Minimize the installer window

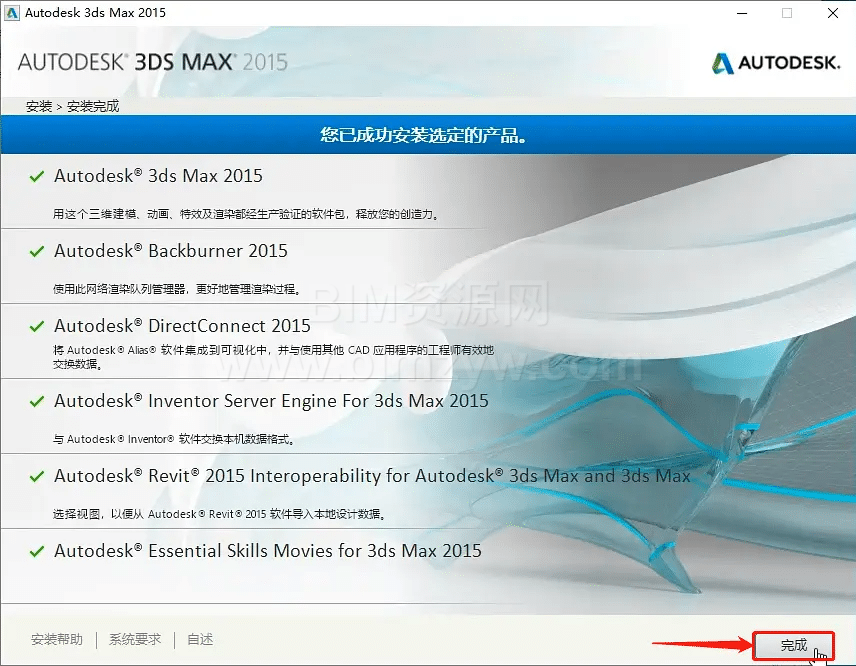click(742, 13)
